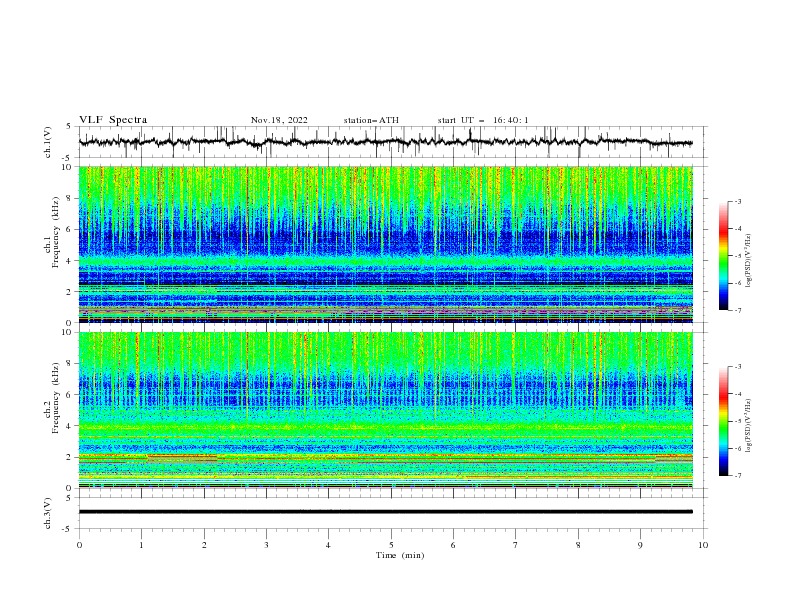This screenshot has width=792, height=612.
Task: Click the "ch.1(V)" waveform axis label
Action: (48, 142)
